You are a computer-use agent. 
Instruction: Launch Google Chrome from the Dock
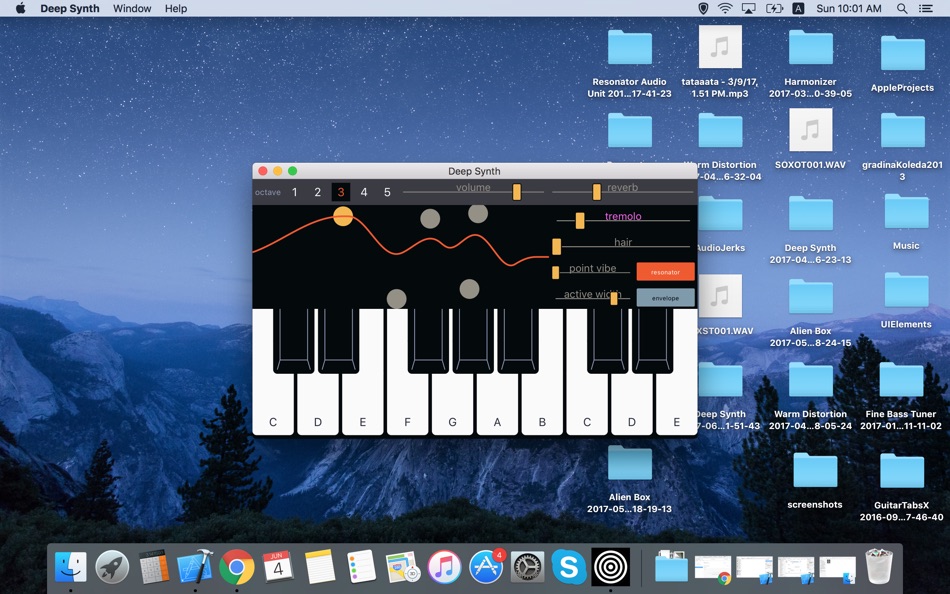point(237,567)
